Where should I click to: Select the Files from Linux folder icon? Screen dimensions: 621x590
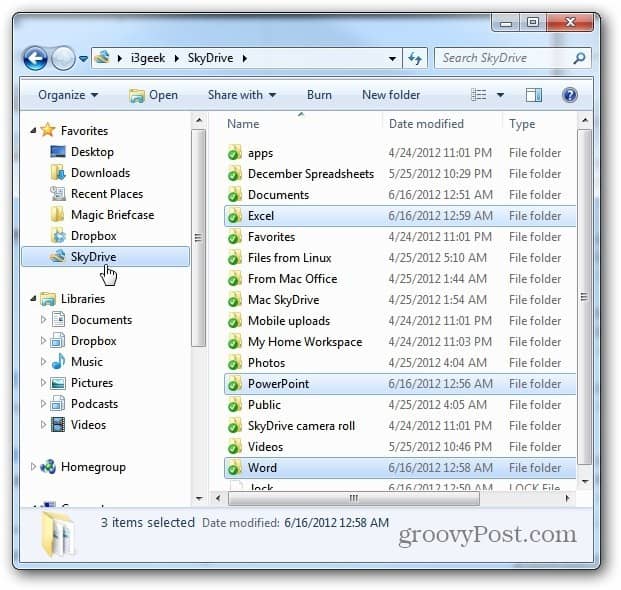click(234, 258)
